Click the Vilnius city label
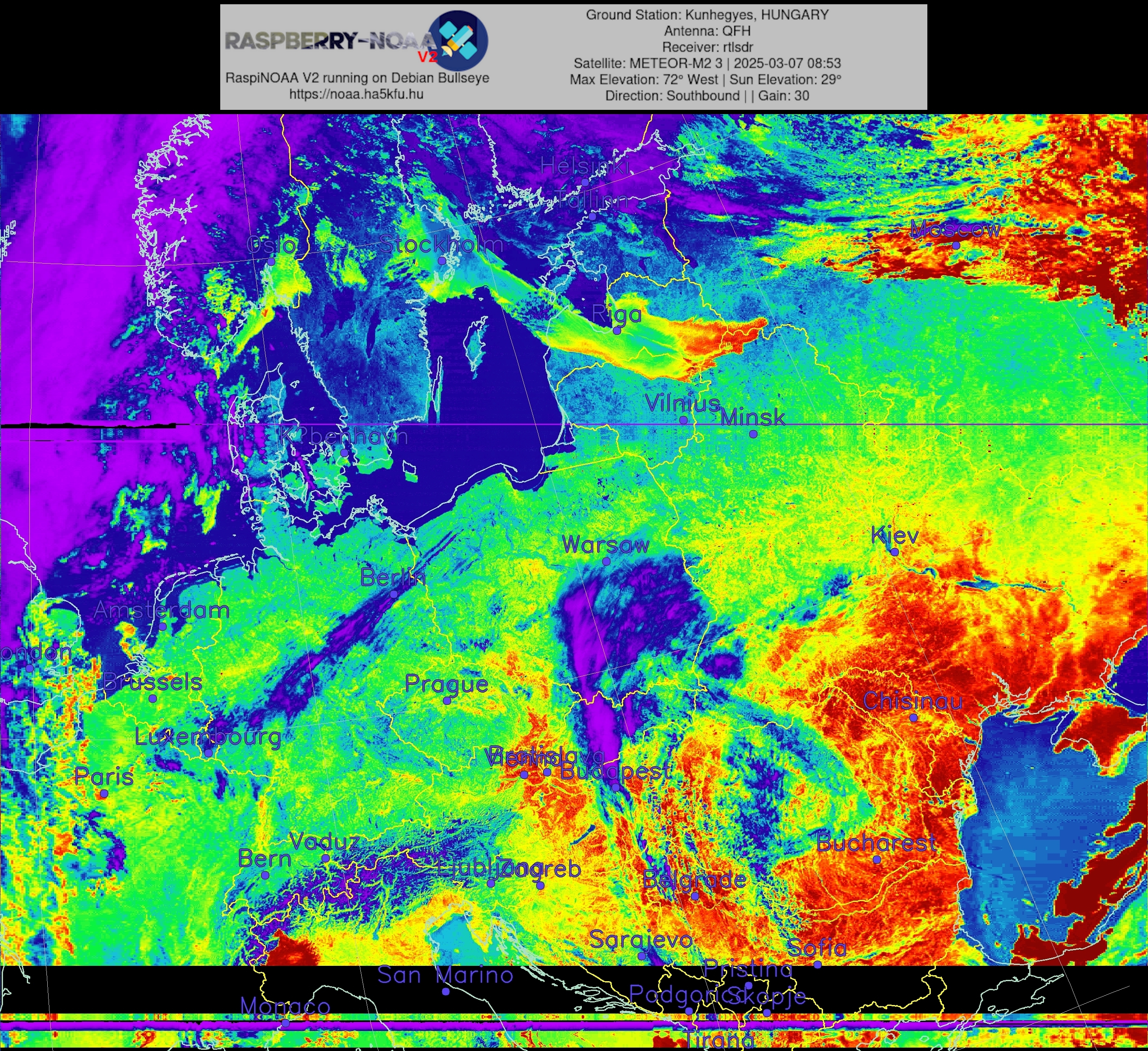Viewport: 1148px width, 1051px height. tap(683, 404)
